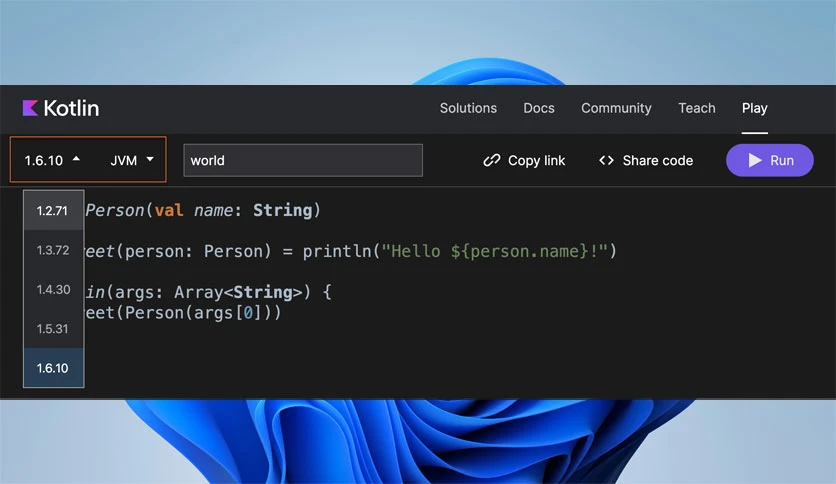Viewport: 836px width, 484px height.
Task: Click the 'Person(args[0])' code line
Action: (x=183, y=313)
